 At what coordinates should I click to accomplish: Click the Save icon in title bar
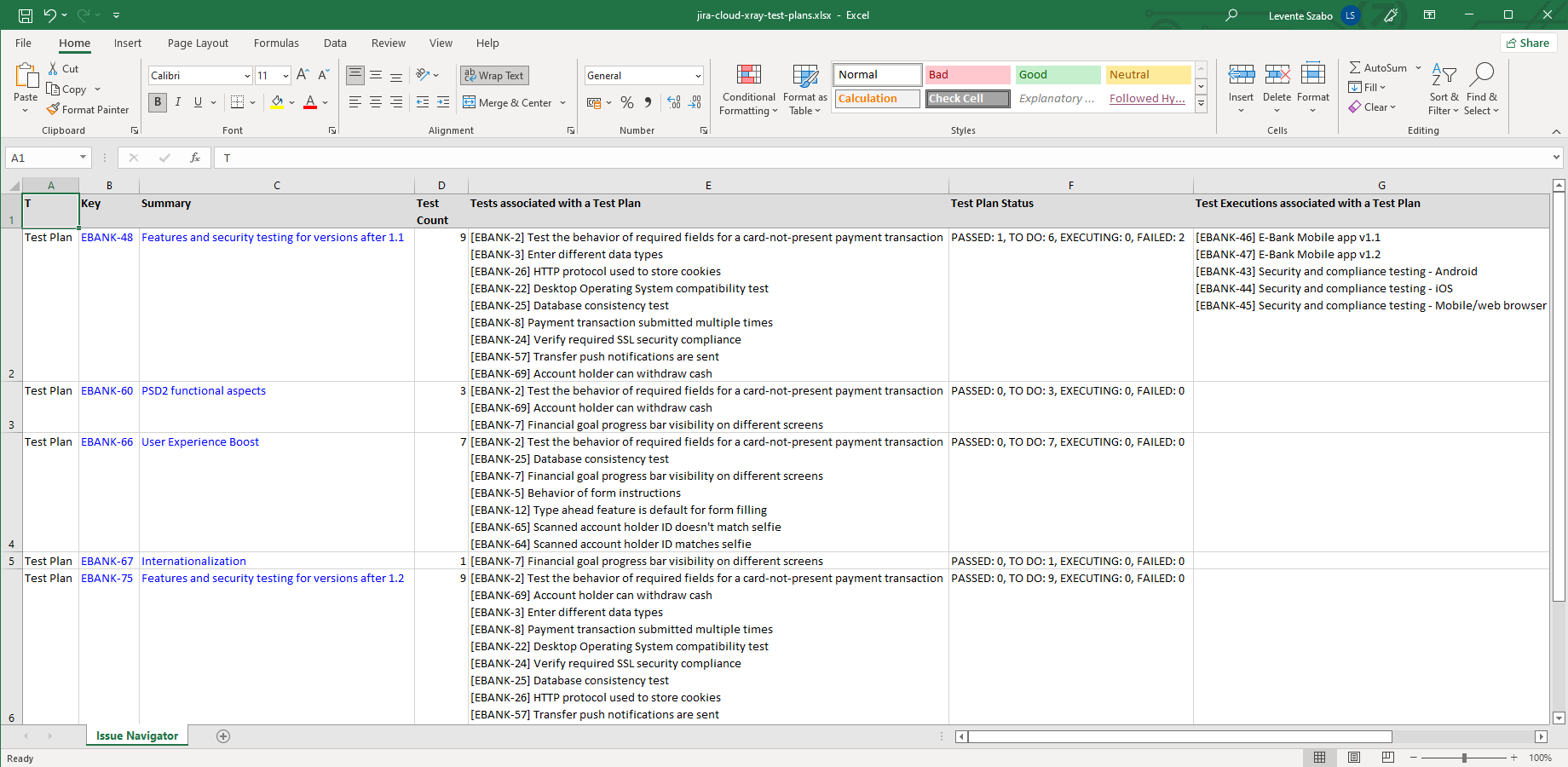pos(26,15)
